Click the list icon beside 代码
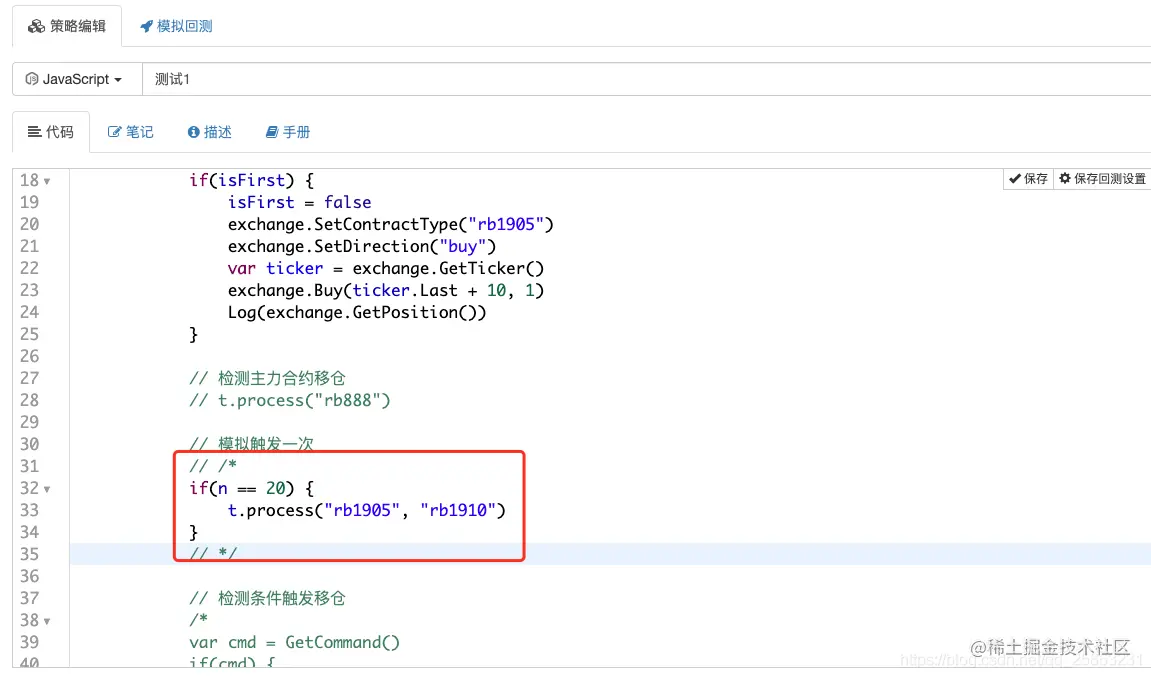 [35, 132]
